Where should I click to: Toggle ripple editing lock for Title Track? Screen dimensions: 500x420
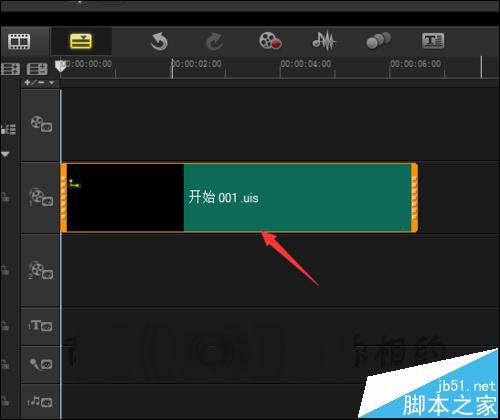coord(5,326)
